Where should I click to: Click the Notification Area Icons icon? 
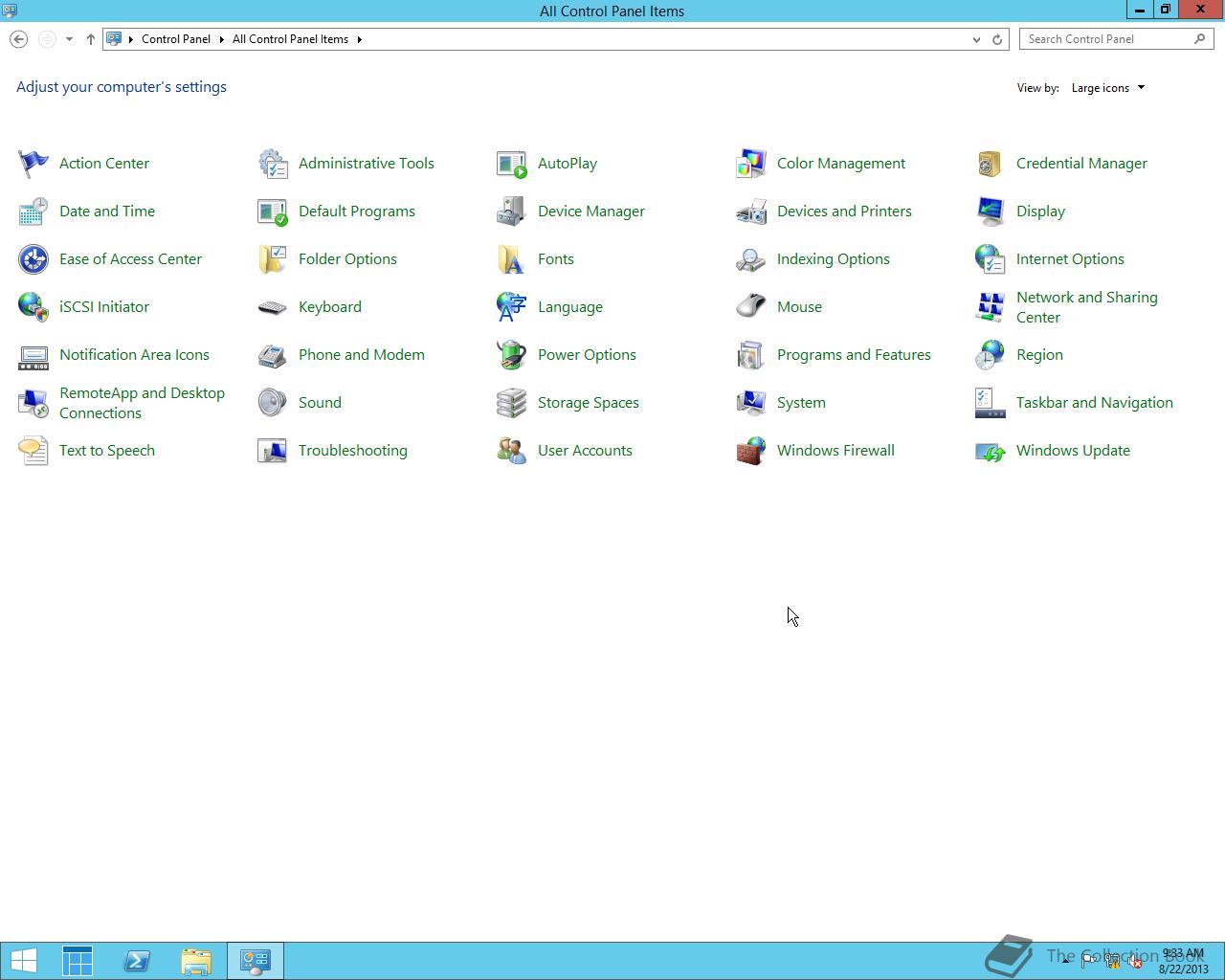[x=33, y=355]
